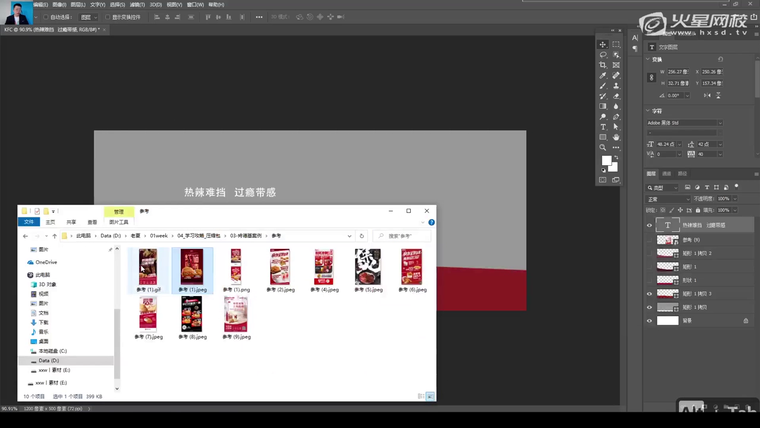Hide the 背景 layer via eye icon
Viewport: 760px width, 428px height.
tap(650, 321)
